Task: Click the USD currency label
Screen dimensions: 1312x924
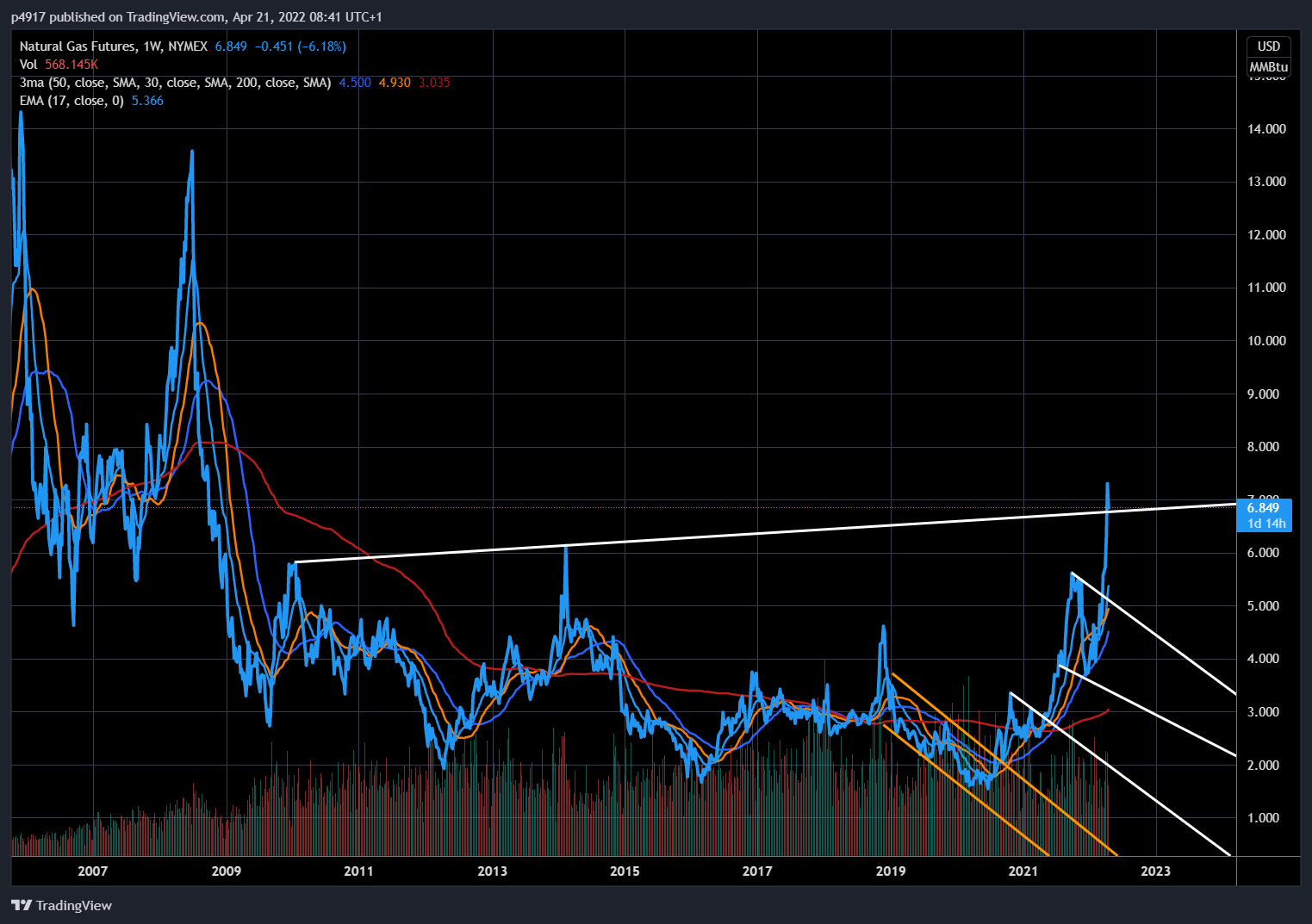Action: pyautogui.click(x=1269, y=47)
